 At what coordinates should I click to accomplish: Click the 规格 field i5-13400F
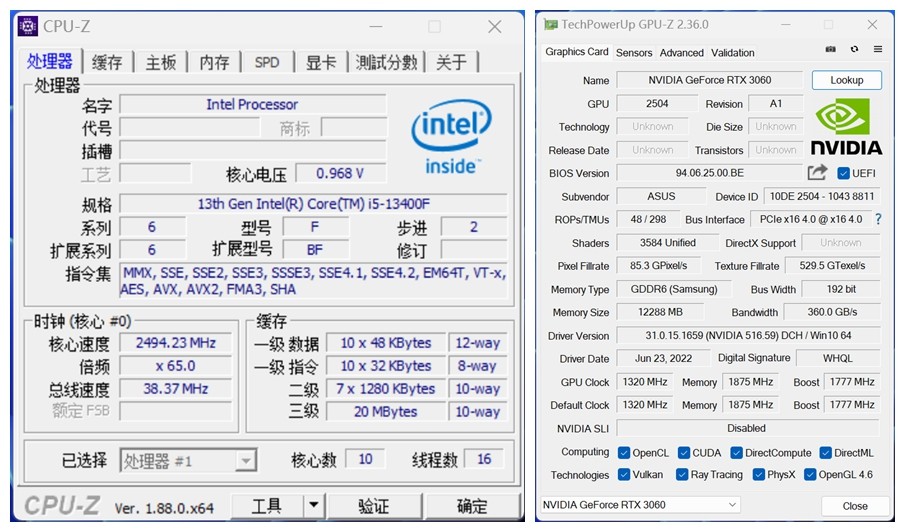click(314, 203)
